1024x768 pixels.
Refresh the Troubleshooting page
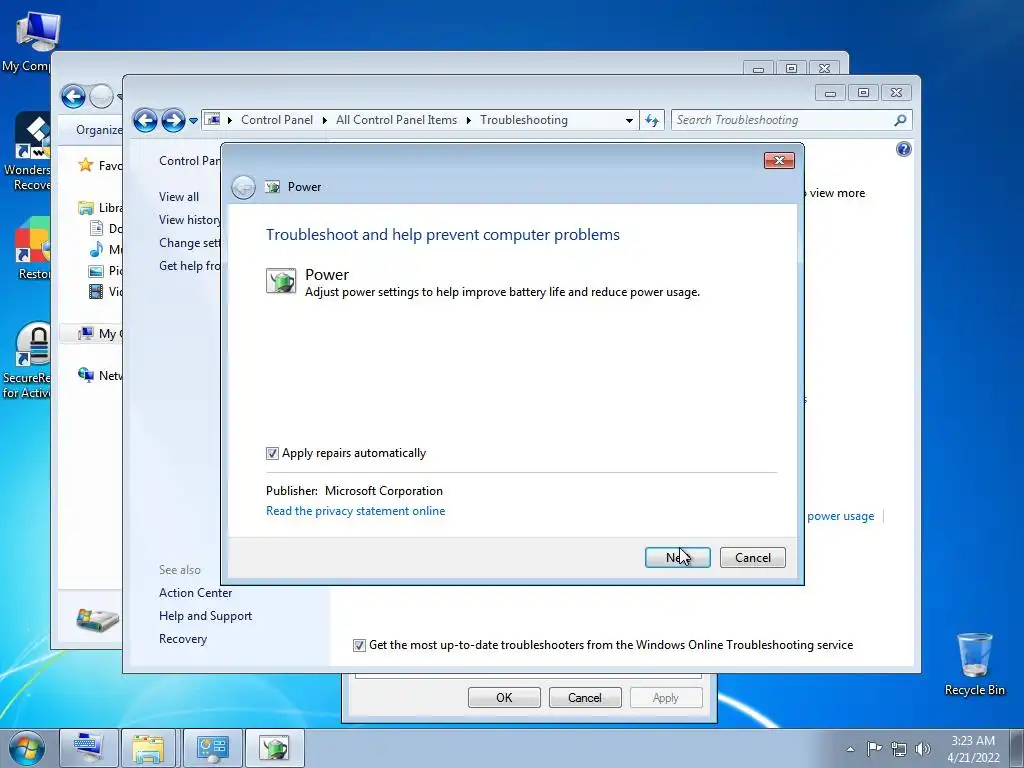click(x=652, y=120)
